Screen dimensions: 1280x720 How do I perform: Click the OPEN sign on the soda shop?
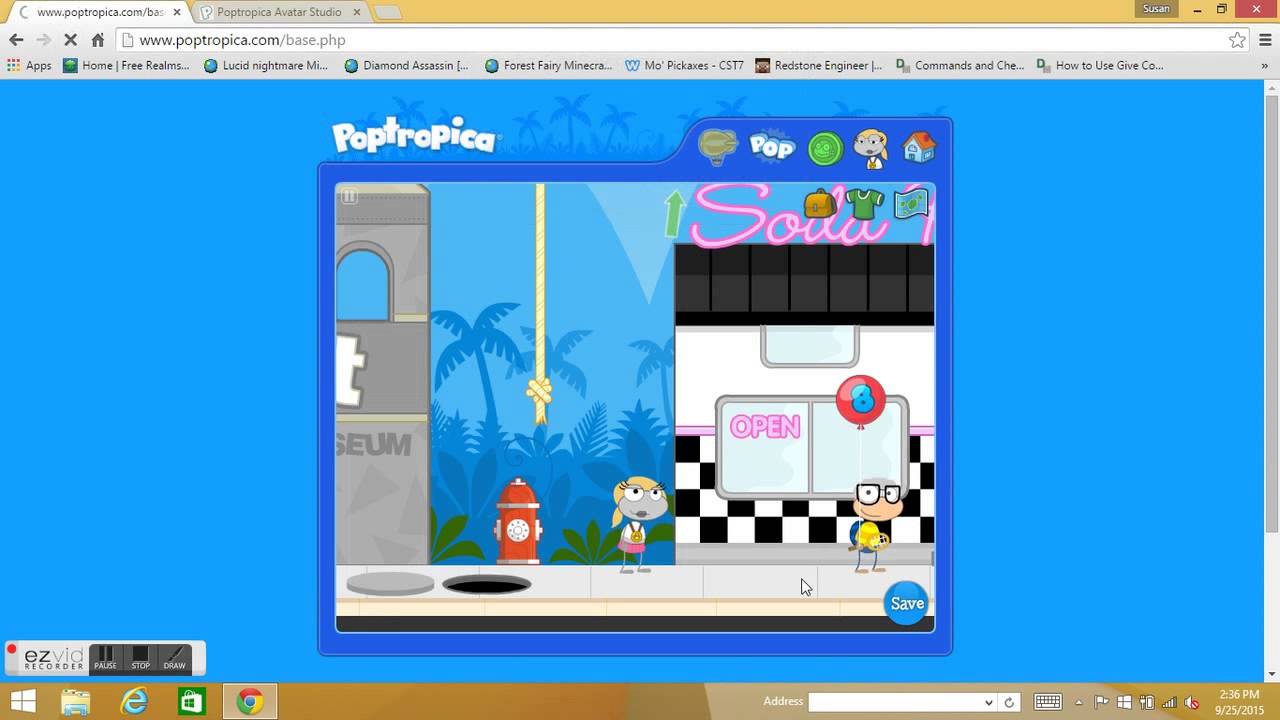[765, 427]
